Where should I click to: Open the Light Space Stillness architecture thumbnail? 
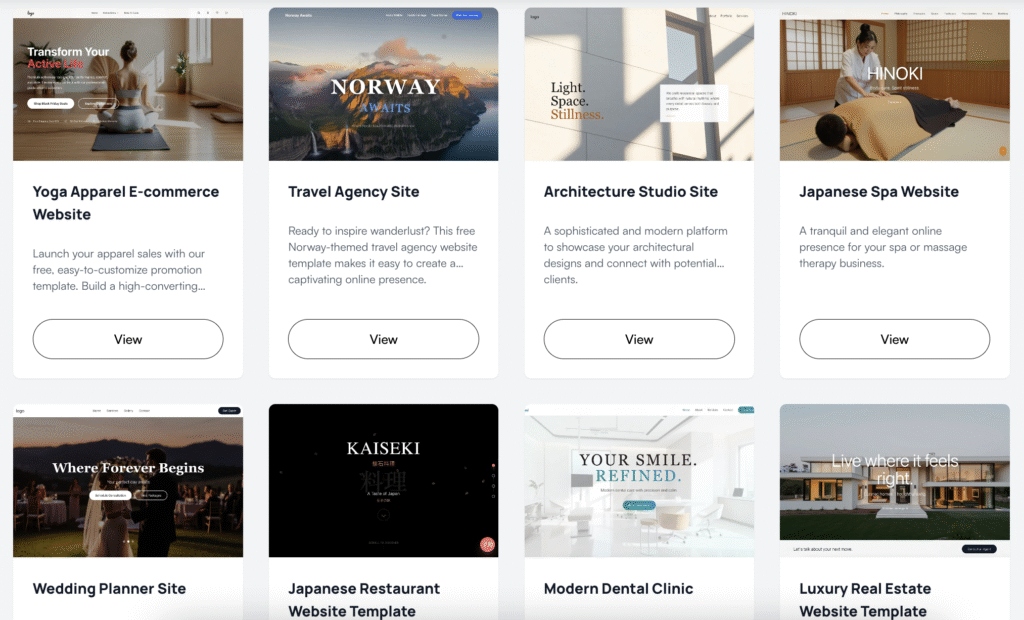pos(639,84)
